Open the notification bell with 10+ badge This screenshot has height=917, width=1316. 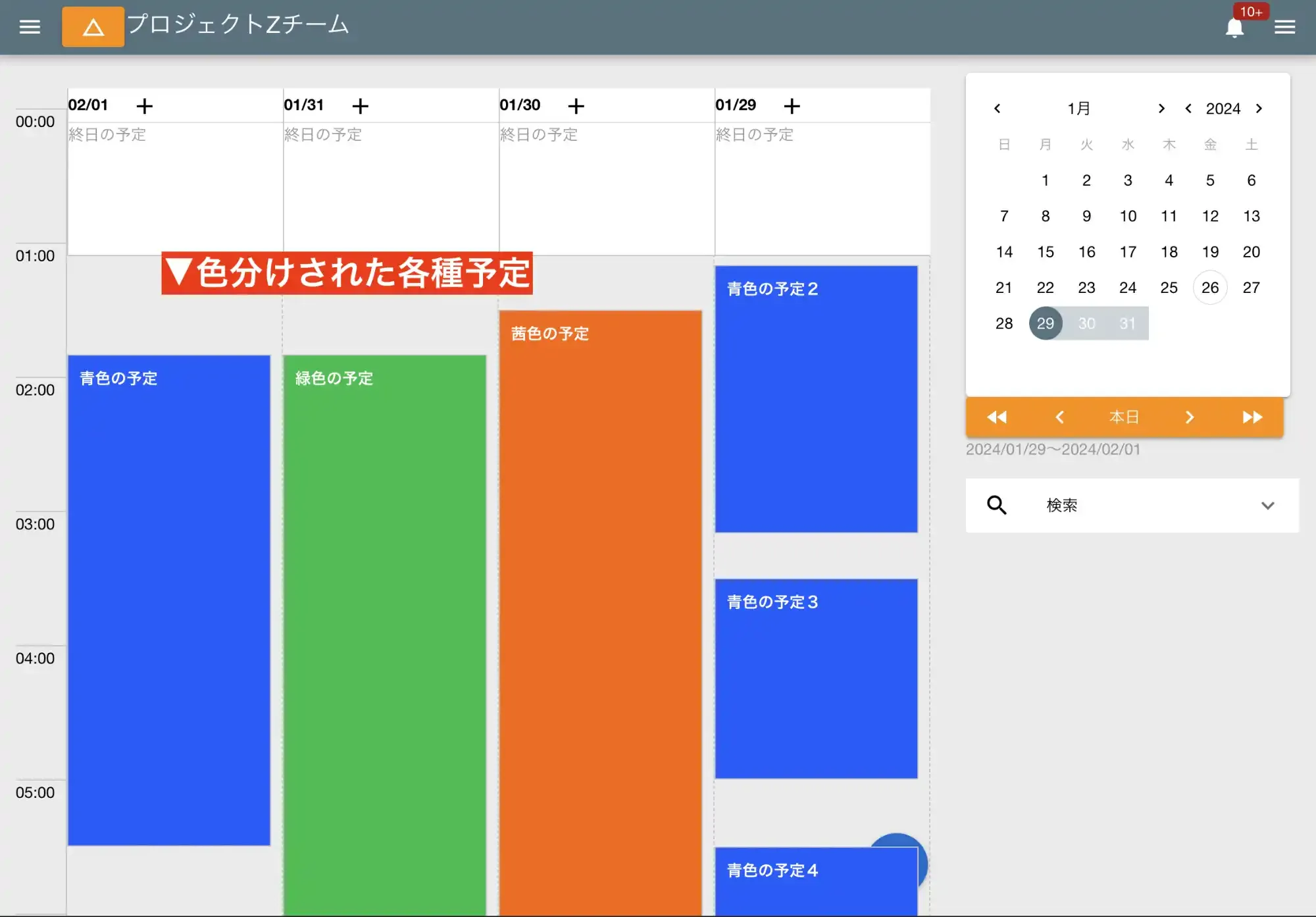(1234, 28)
